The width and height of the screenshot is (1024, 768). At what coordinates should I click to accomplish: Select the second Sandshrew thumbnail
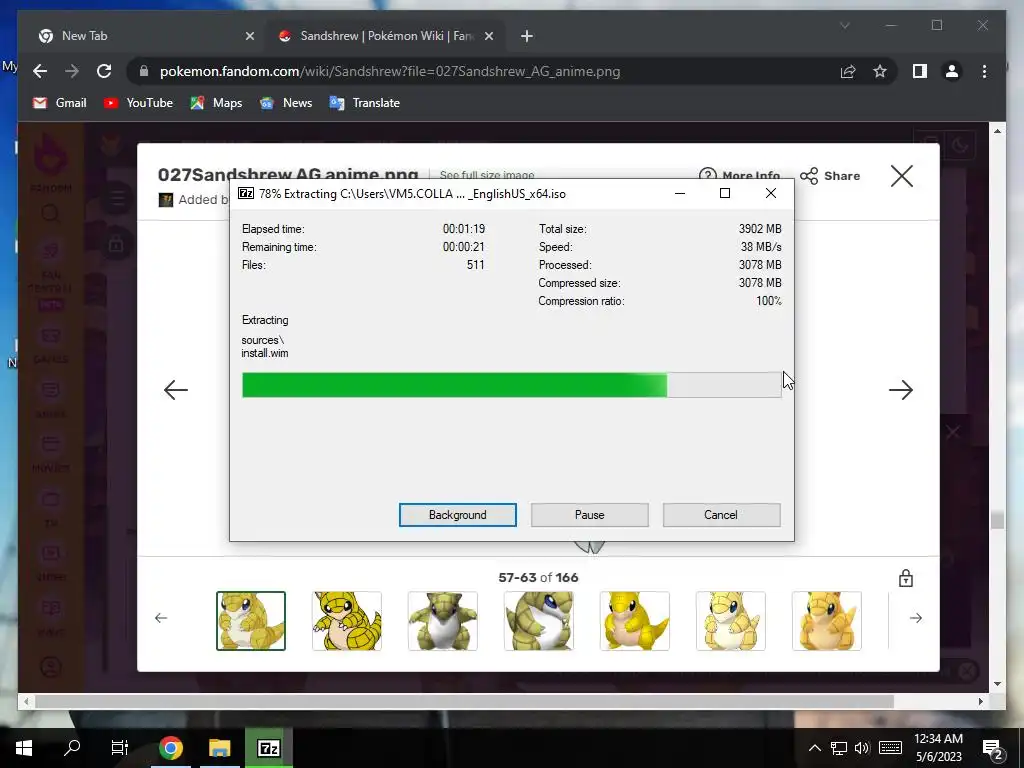click(347, 621)
